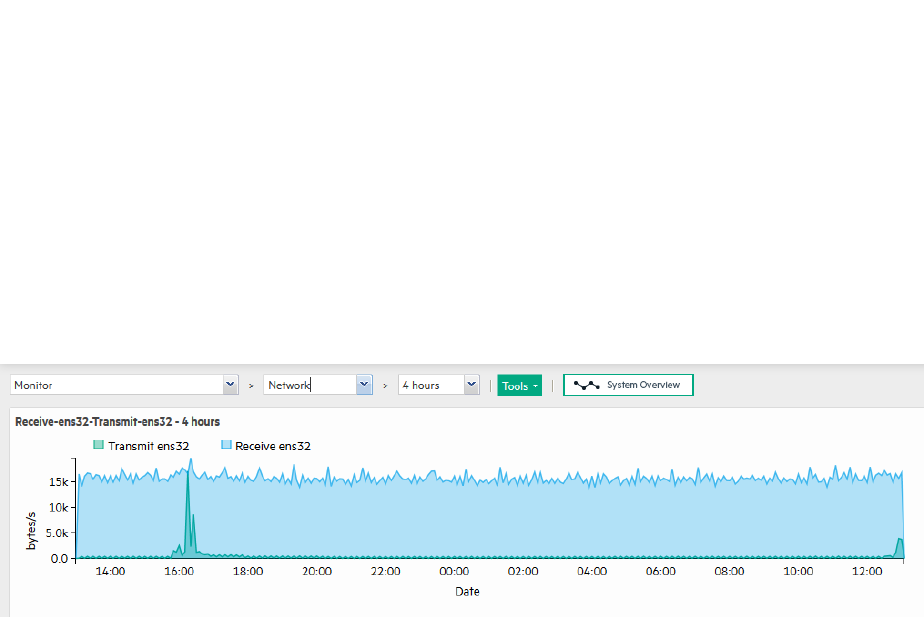Click the Receive ens32 legend swatch
This screenshot has width=924, height=617.
[226, 445]
